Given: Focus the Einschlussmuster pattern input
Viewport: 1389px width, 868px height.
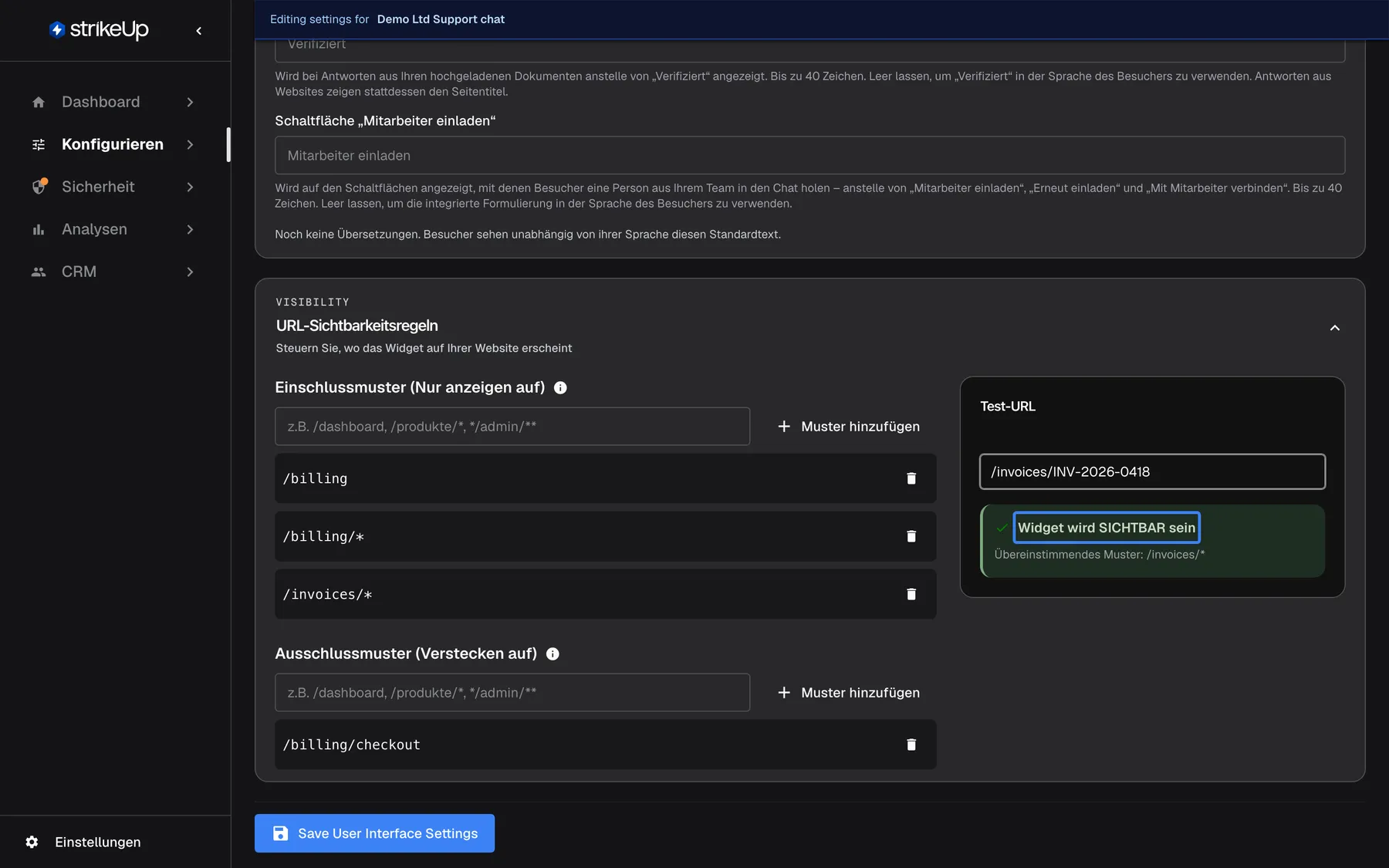Looking at the screenshot, I should coord(512,427).
